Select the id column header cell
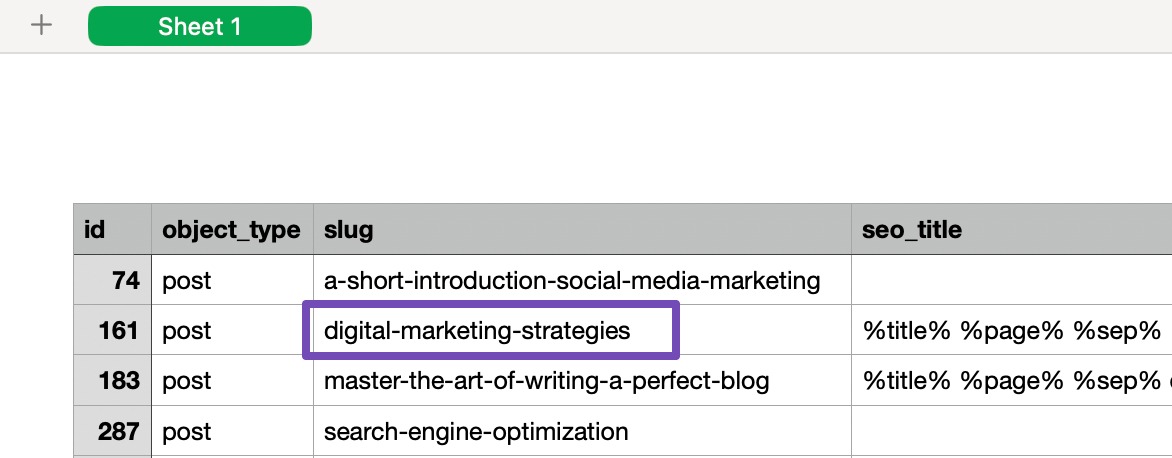Viewport: 1172px width, 458px height. pos(112,230)
